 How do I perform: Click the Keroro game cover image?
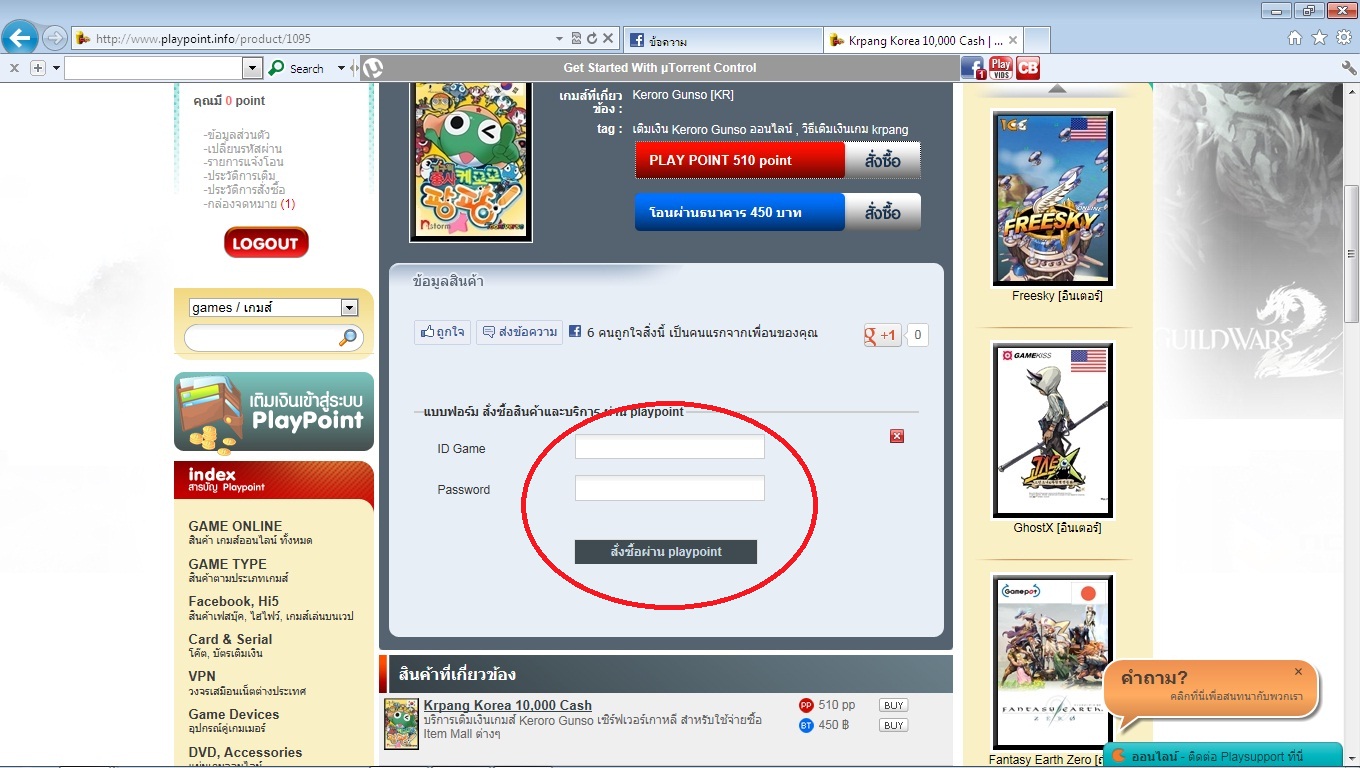[471, 161]
